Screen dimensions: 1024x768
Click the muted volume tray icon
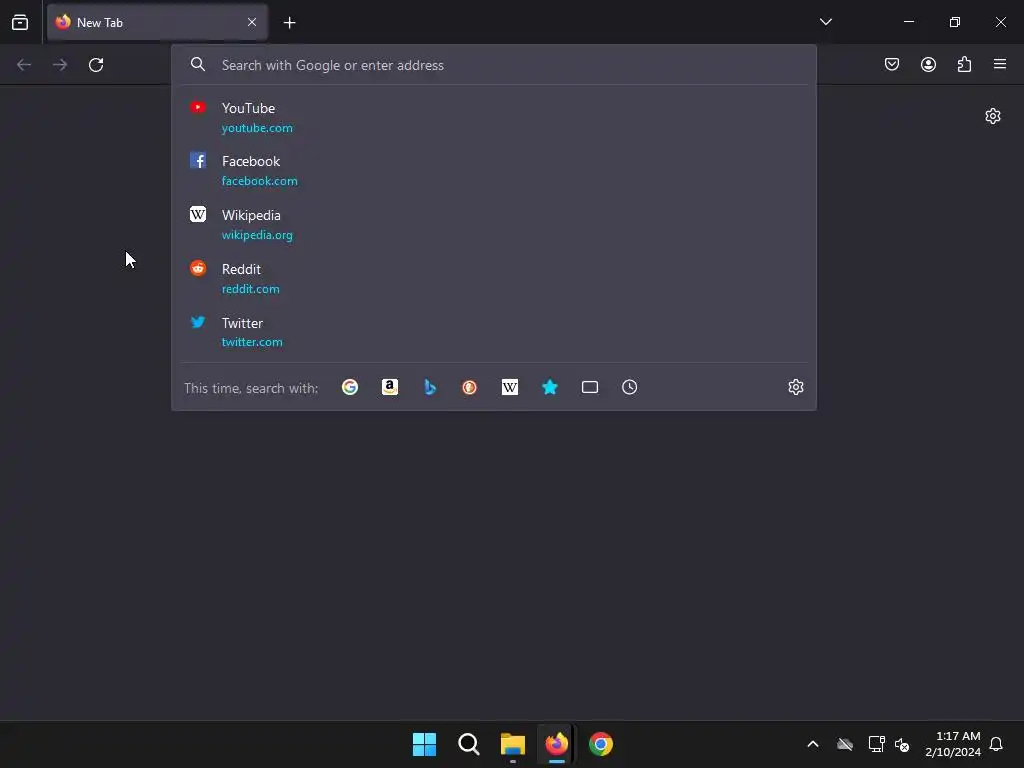902,744
